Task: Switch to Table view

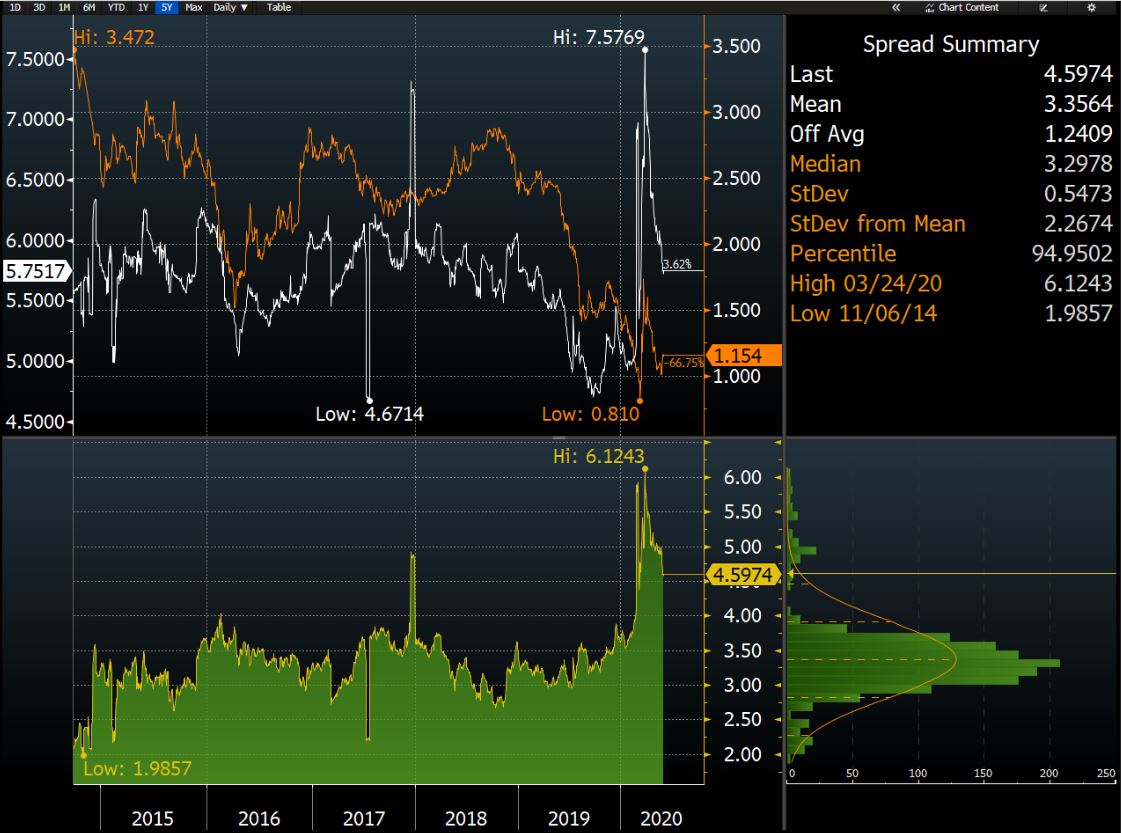Action: tap(279, 7)
